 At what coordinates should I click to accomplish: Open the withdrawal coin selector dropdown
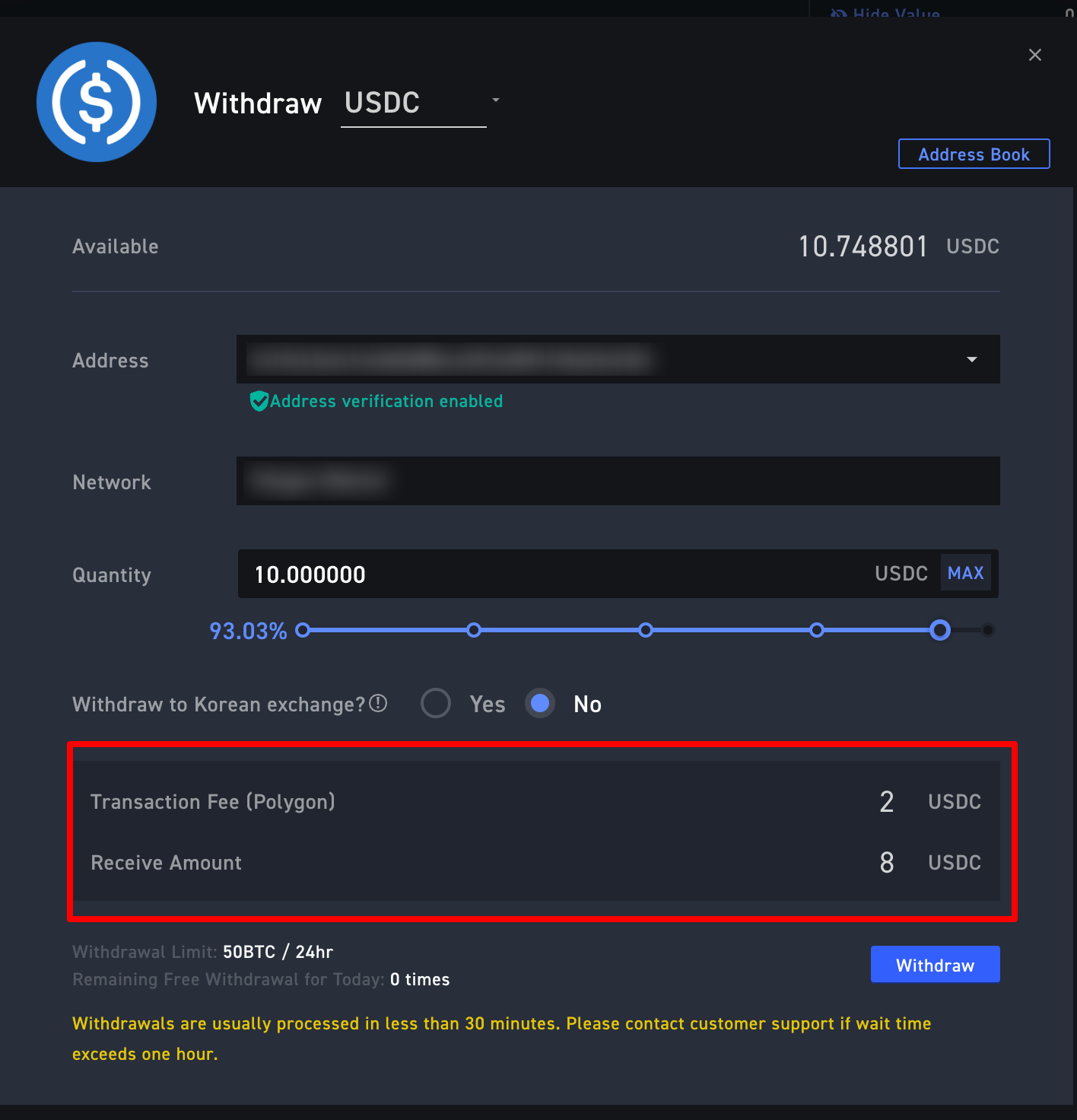coord(495,100)
